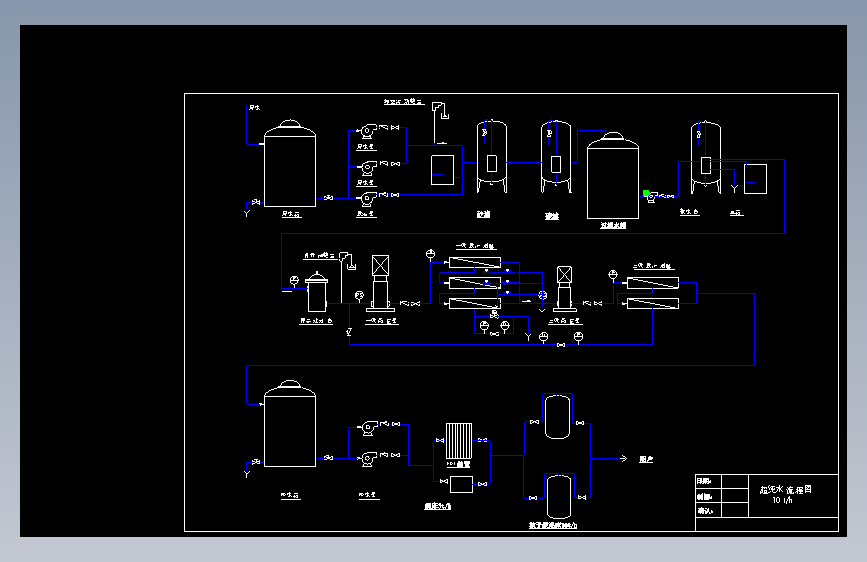
Task: Select the square salt tank at the far right
Action: [x=755, y=179]
